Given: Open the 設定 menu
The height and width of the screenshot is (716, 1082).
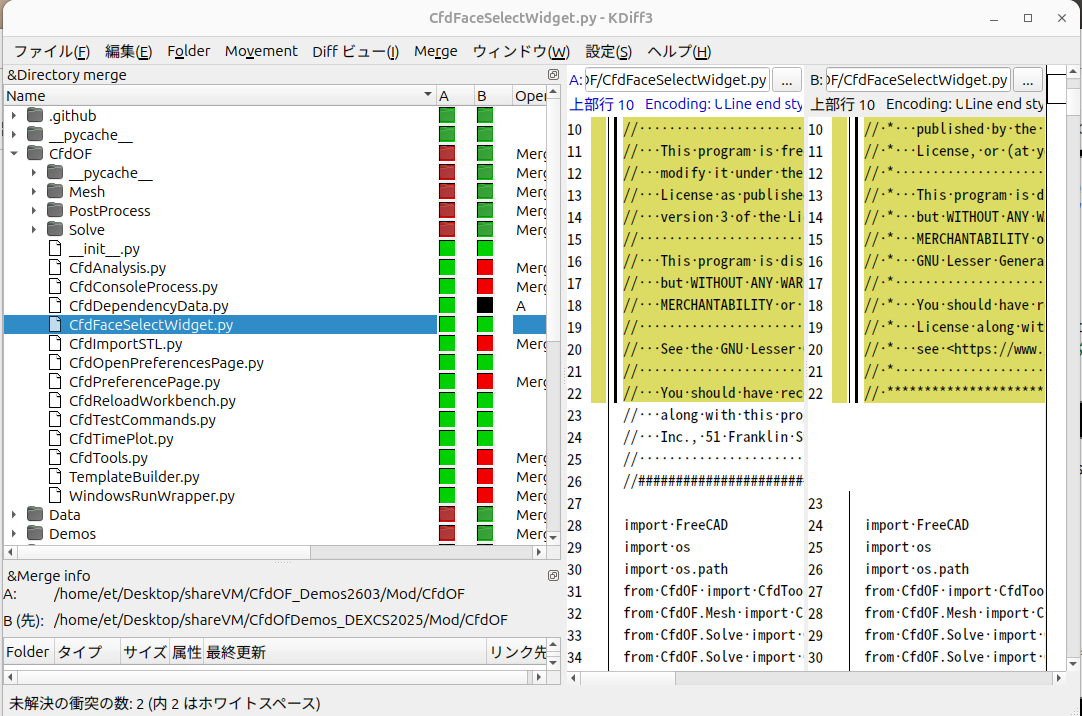Looking at the screenshot, I should tap(608, 51).
